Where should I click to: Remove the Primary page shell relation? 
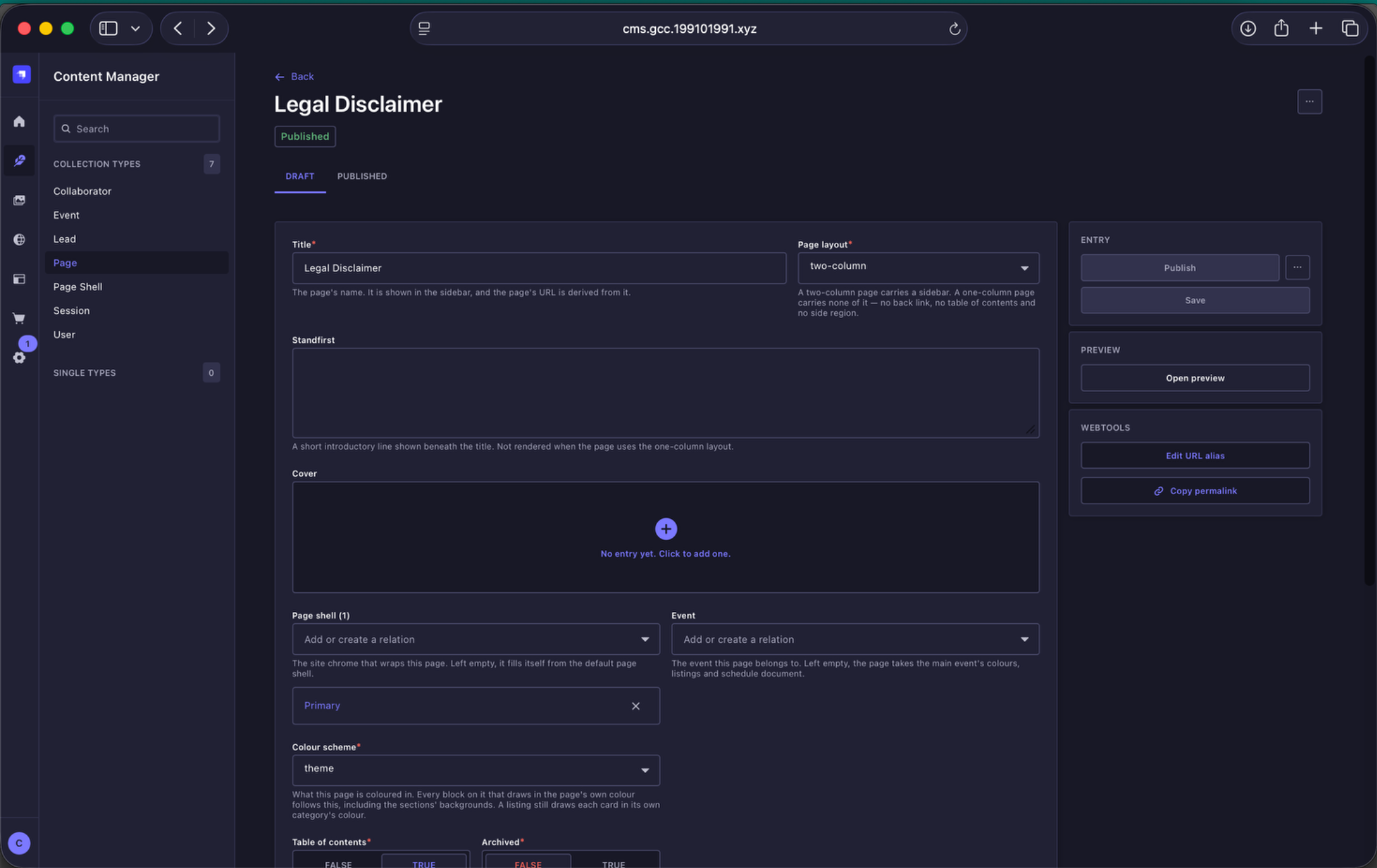pyautogui.click(x=636, y=706)
